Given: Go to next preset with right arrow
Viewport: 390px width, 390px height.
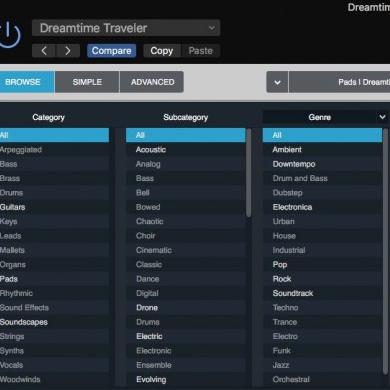Looking at the screenshot, I should pyautogui.click(x=68, y=51).
